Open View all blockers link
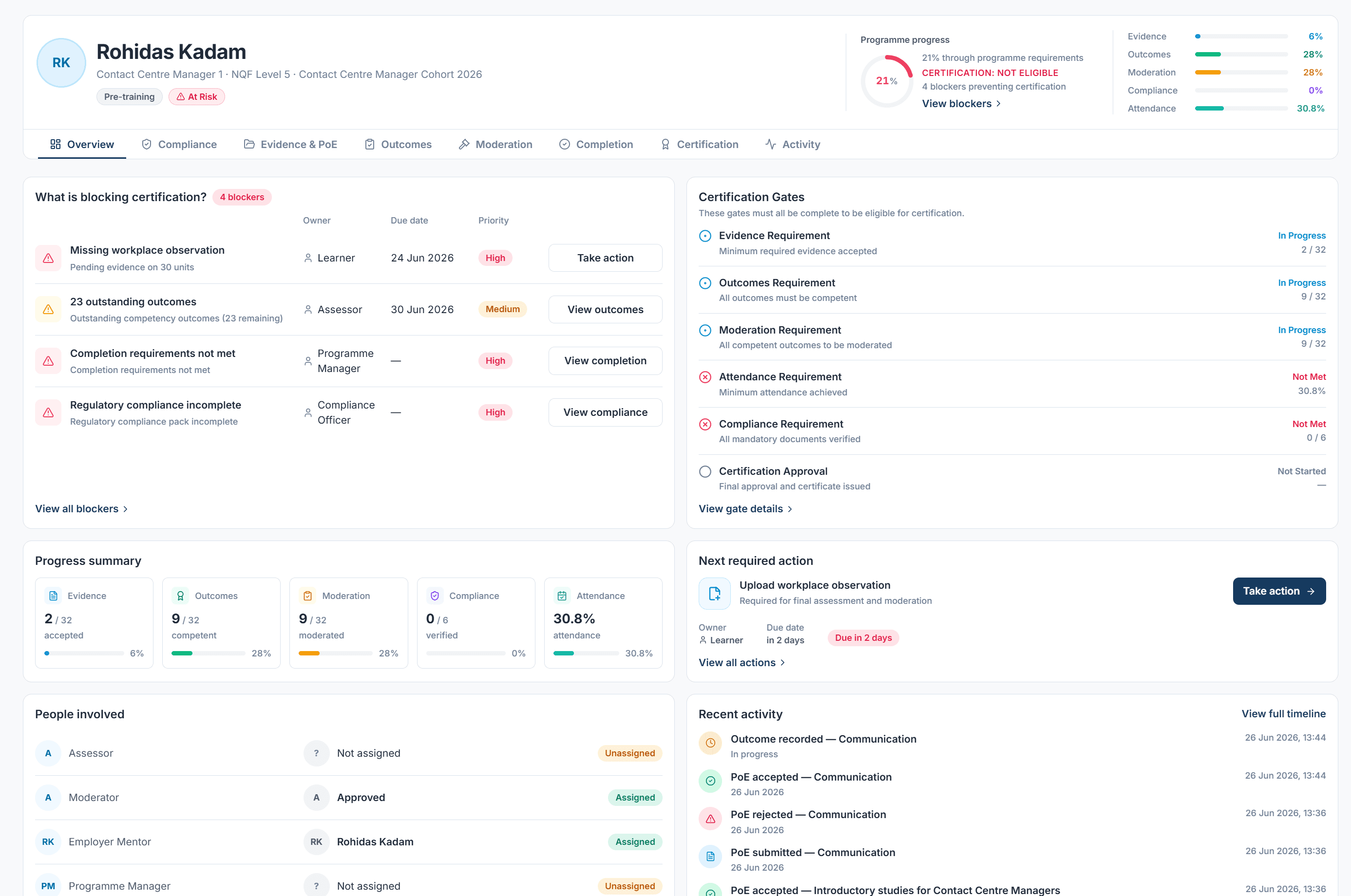This screenshot has width=1351, height=896. (81, 508)
